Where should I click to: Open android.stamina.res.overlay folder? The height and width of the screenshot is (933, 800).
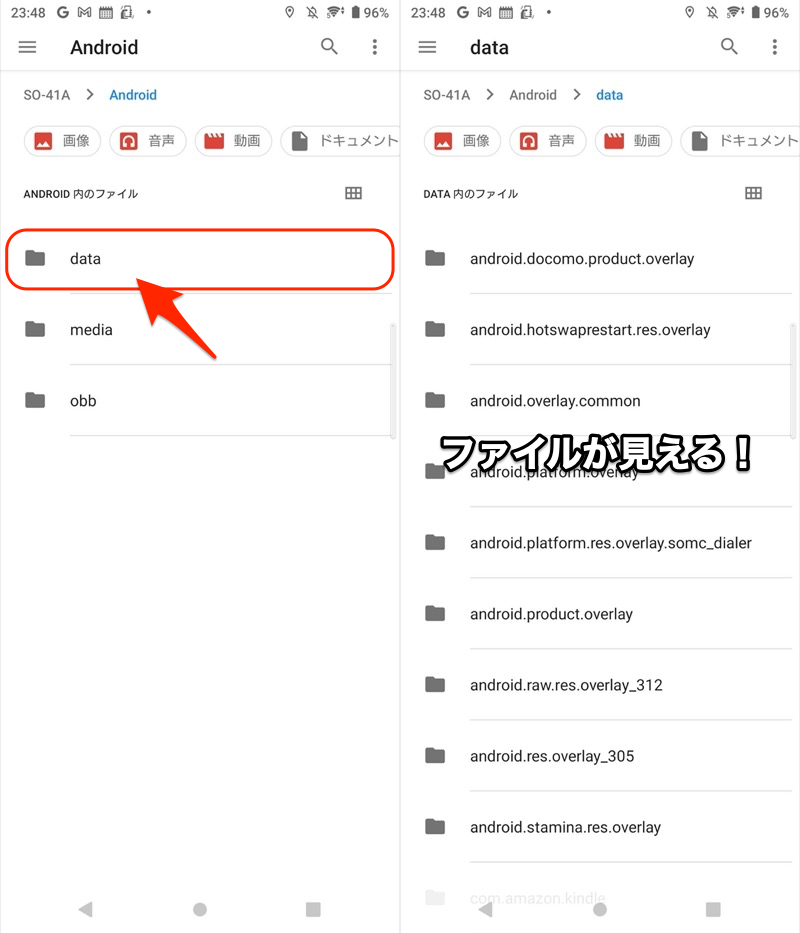600,827
